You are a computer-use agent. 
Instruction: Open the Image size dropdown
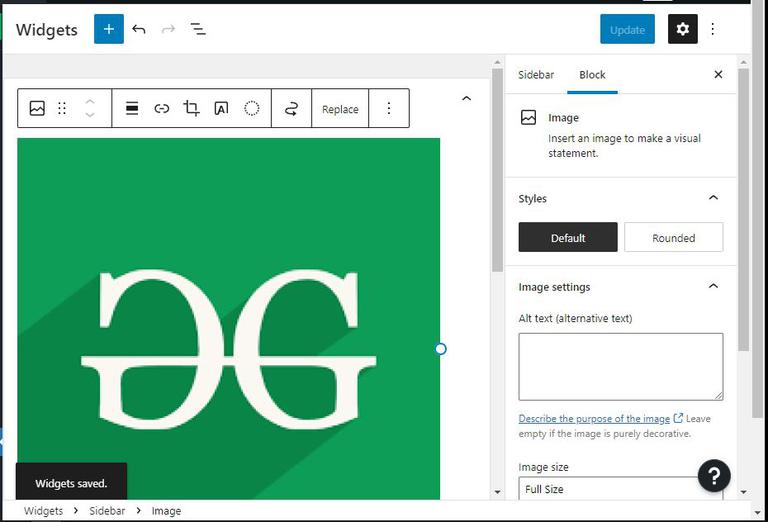click(621, 488)
